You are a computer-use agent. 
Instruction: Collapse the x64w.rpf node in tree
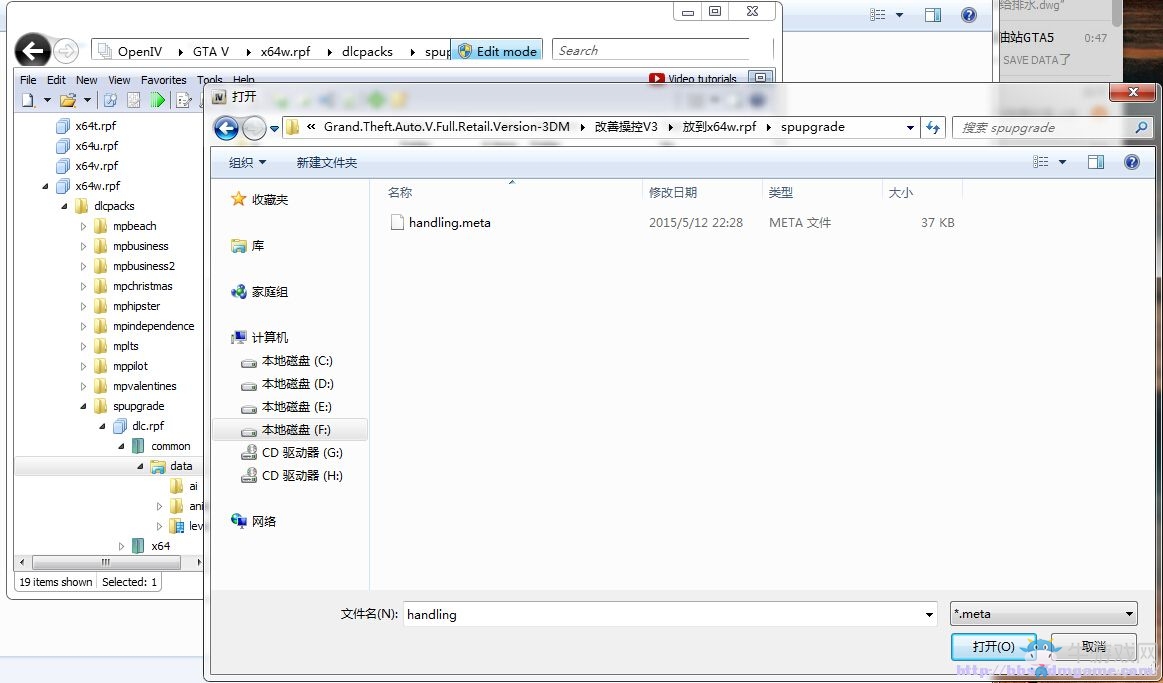point(46,186)
